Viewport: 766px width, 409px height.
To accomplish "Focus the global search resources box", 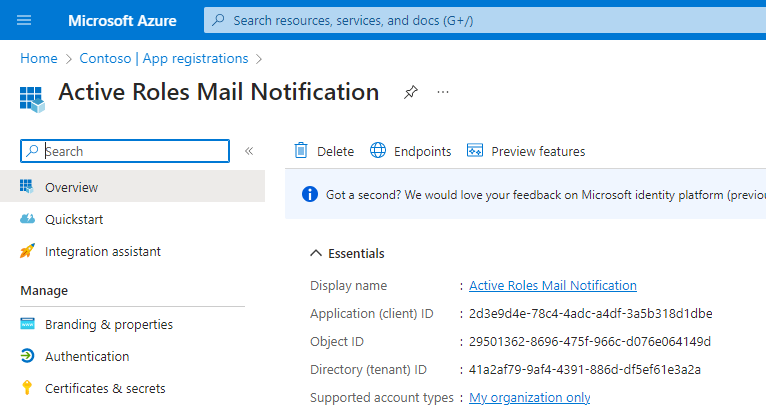I will click(485, 20).
